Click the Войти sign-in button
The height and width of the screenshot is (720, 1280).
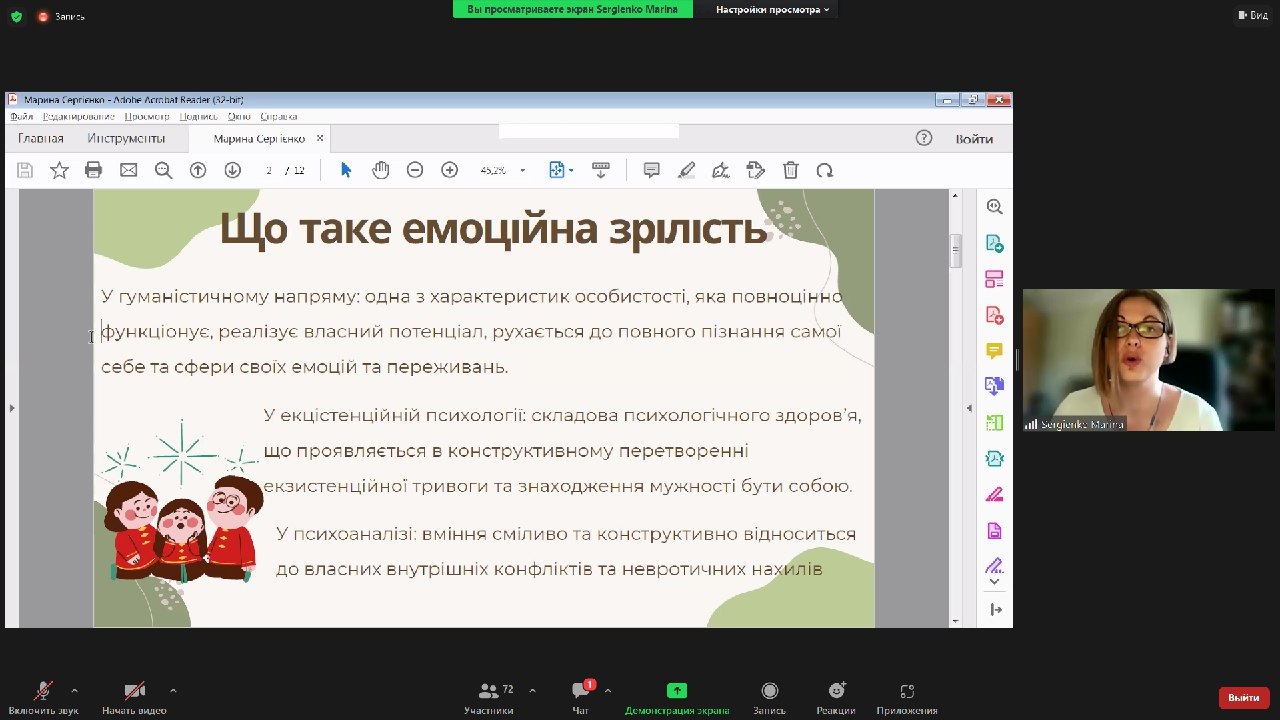[973, 139]
